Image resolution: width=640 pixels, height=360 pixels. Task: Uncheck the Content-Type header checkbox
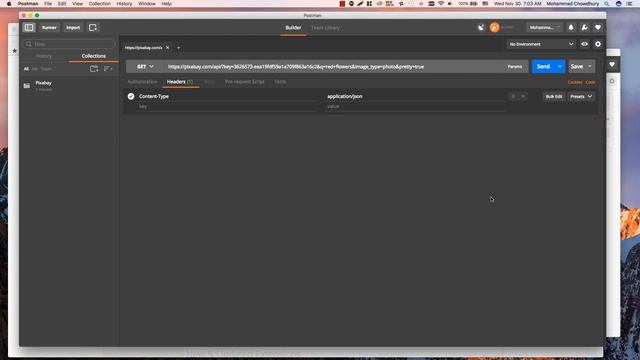tap(131, 96)
